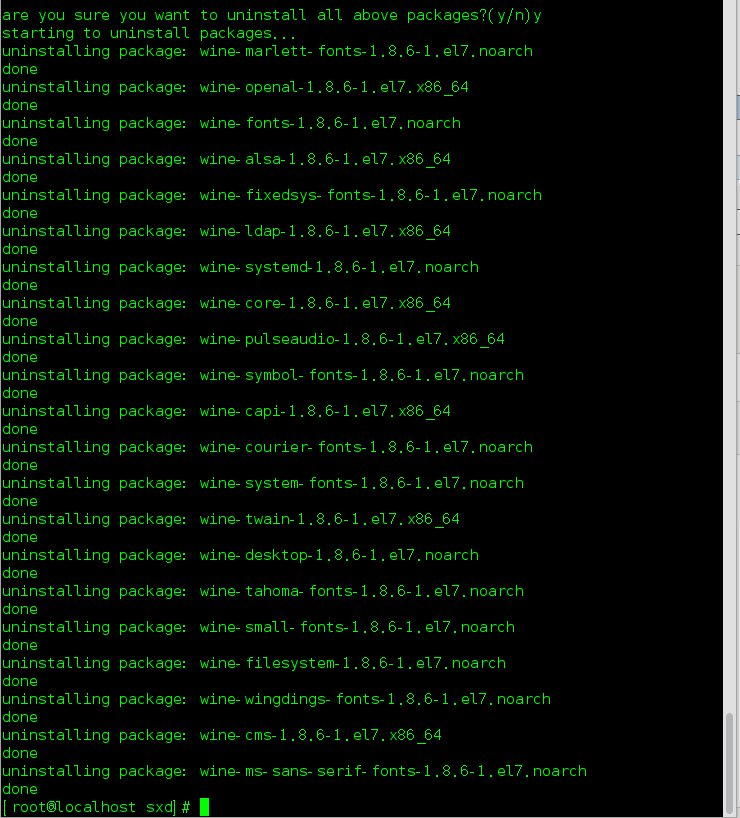Screen dimensions: 740x818
Task: Click the wine-systemd package name
Action: click(339, 267)
